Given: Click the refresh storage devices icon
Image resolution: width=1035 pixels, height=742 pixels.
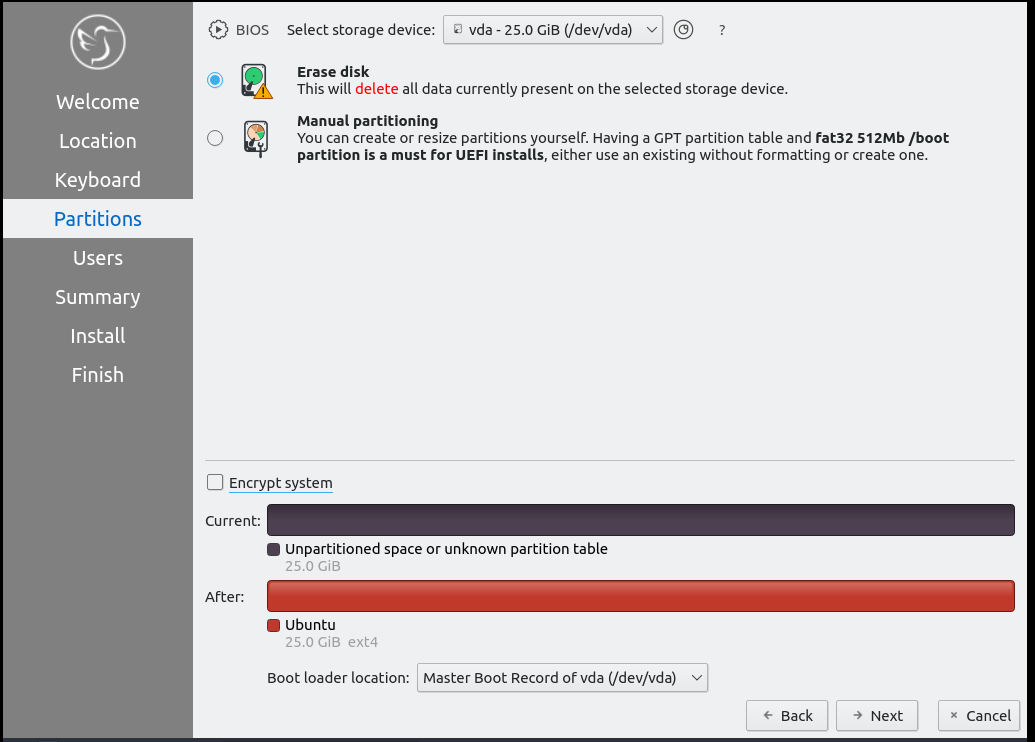Looking at the screenshot, I should 683,30.
